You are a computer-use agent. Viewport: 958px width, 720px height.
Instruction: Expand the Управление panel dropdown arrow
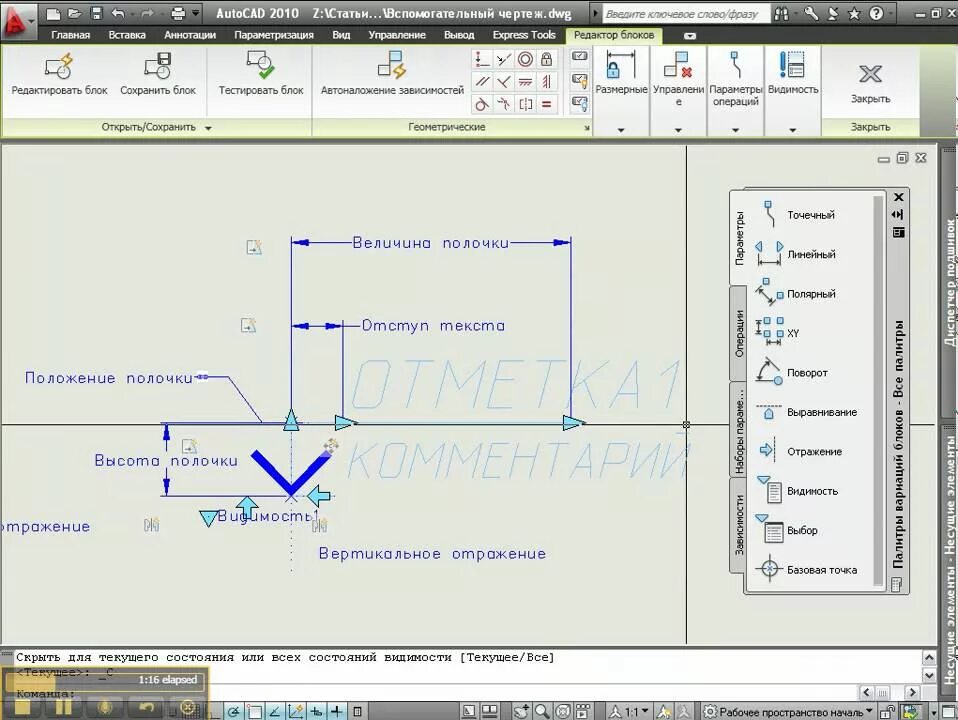pos(678,130)
